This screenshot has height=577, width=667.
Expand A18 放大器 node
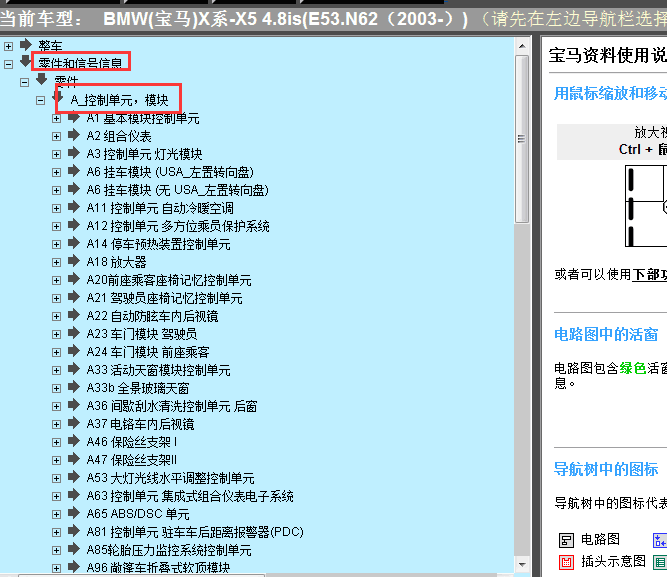[x=57, y=262]
